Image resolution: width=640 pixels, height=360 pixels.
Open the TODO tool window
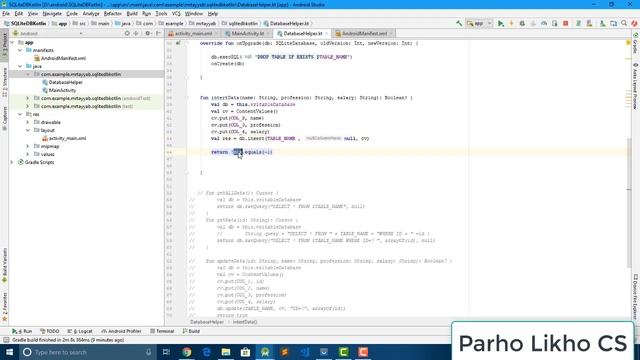(50, 331)
